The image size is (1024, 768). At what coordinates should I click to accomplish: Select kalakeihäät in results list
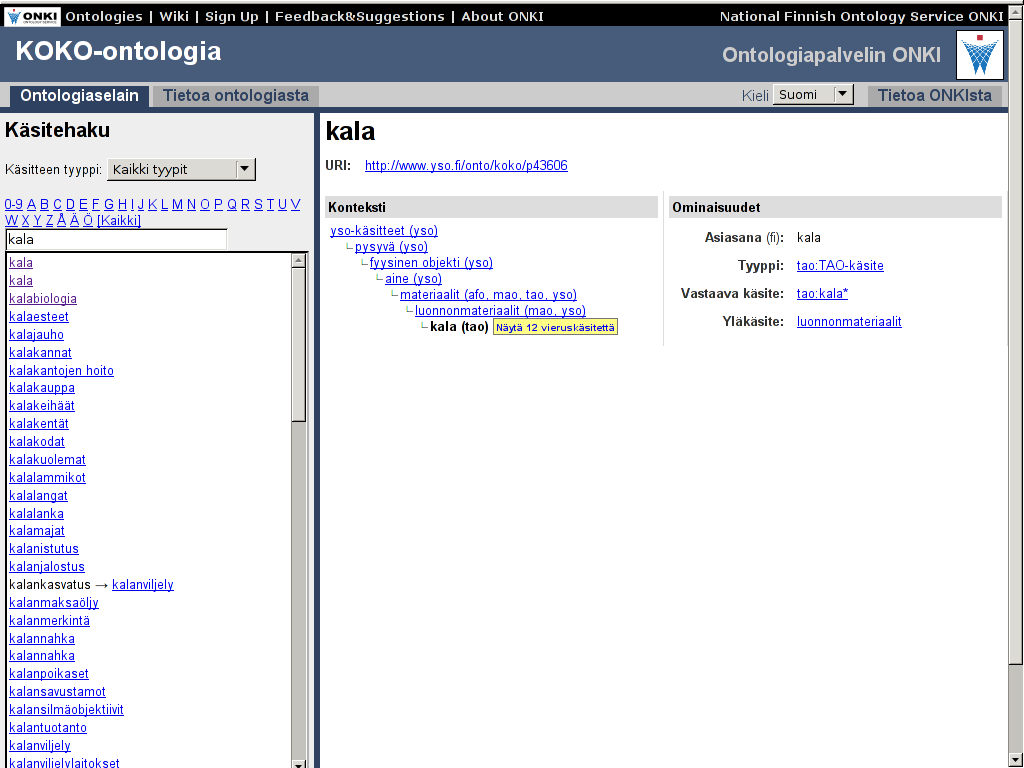[x=42, y=406]
